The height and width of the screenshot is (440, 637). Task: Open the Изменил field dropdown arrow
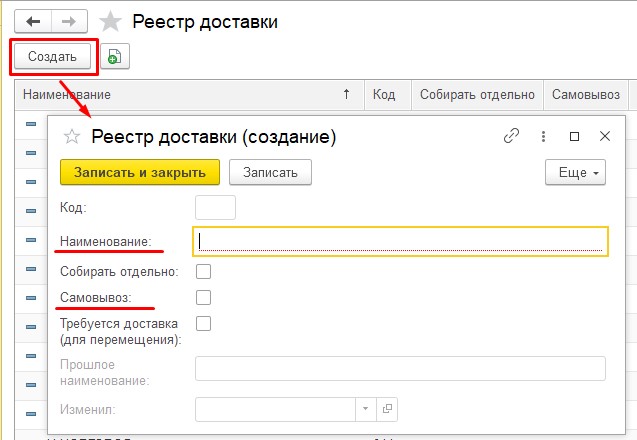(365, 409)
